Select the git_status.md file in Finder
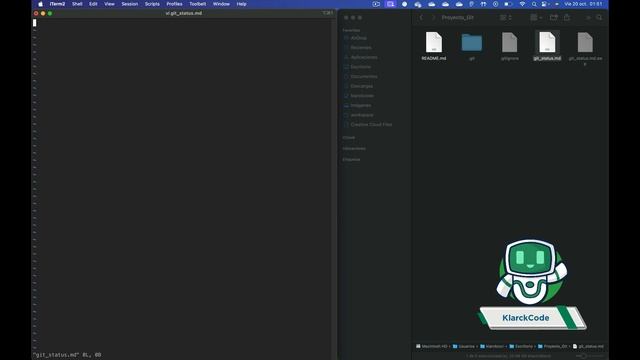This screenshot has width=640, height=360. [x=547, y=46]
